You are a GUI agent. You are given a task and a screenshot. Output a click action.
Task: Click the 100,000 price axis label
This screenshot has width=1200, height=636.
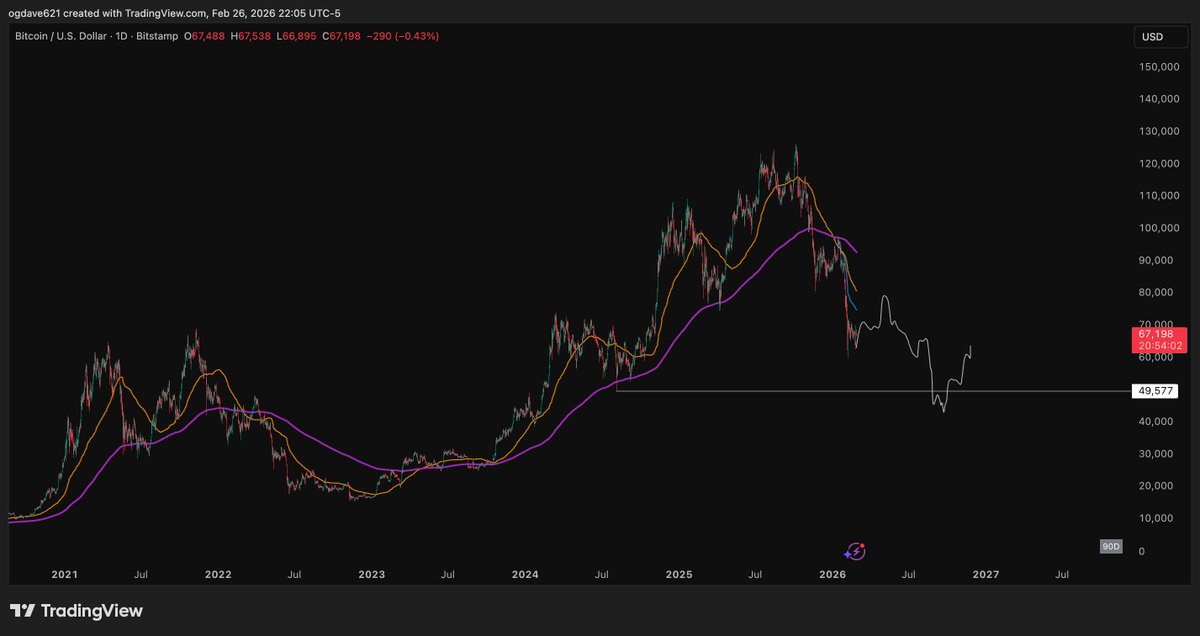pyautogui.click(x=1159, y=228)
